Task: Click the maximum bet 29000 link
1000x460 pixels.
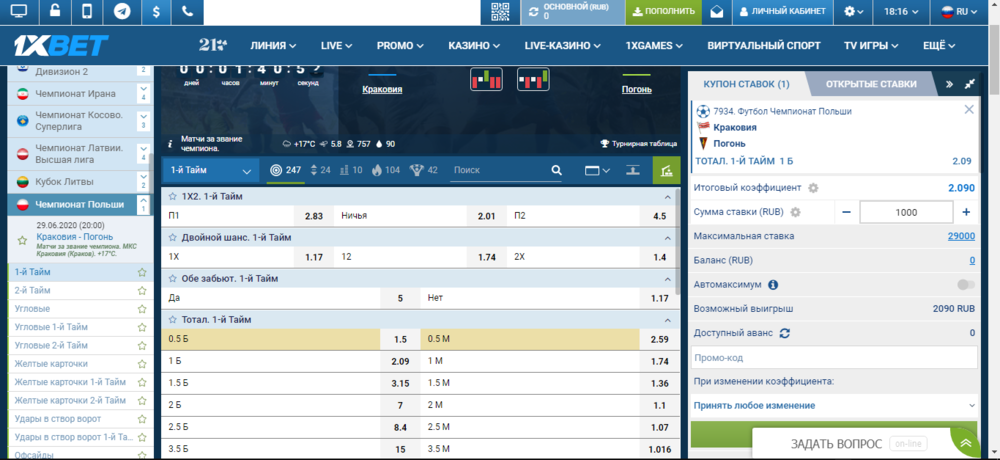Action: [x=961, y=236]
